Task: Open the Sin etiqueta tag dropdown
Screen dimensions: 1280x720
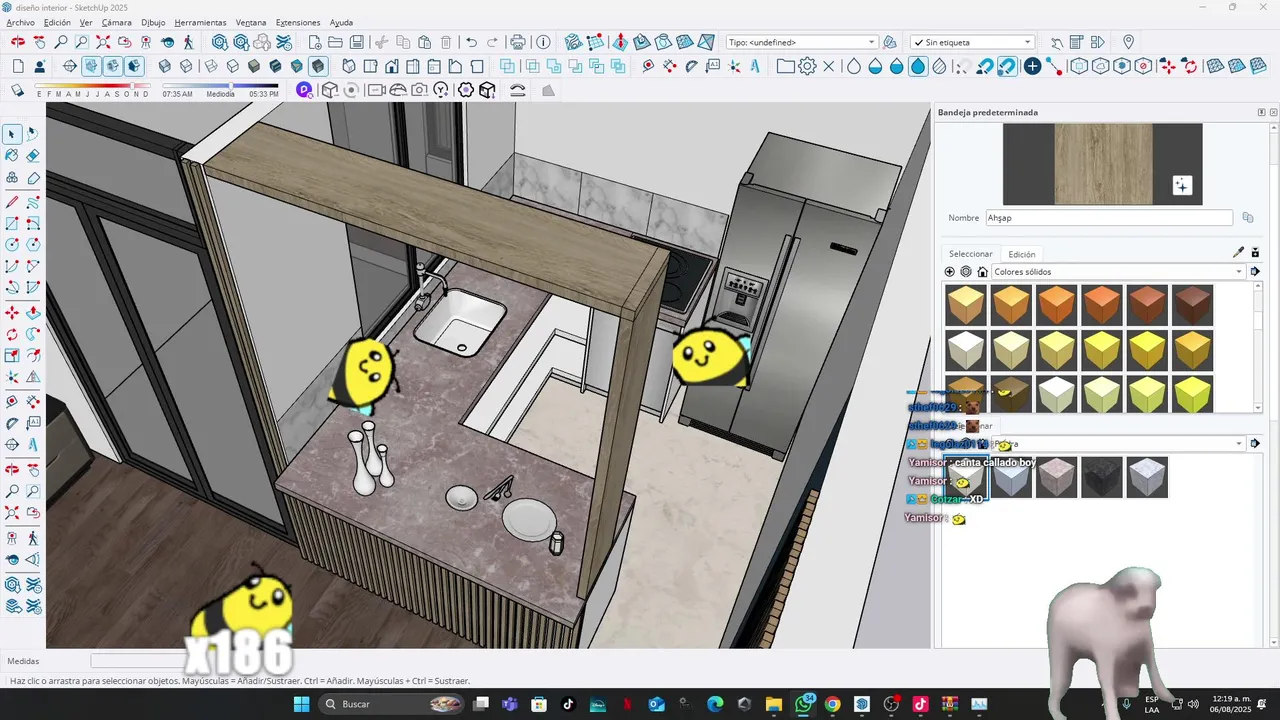Action: point(972,42)
